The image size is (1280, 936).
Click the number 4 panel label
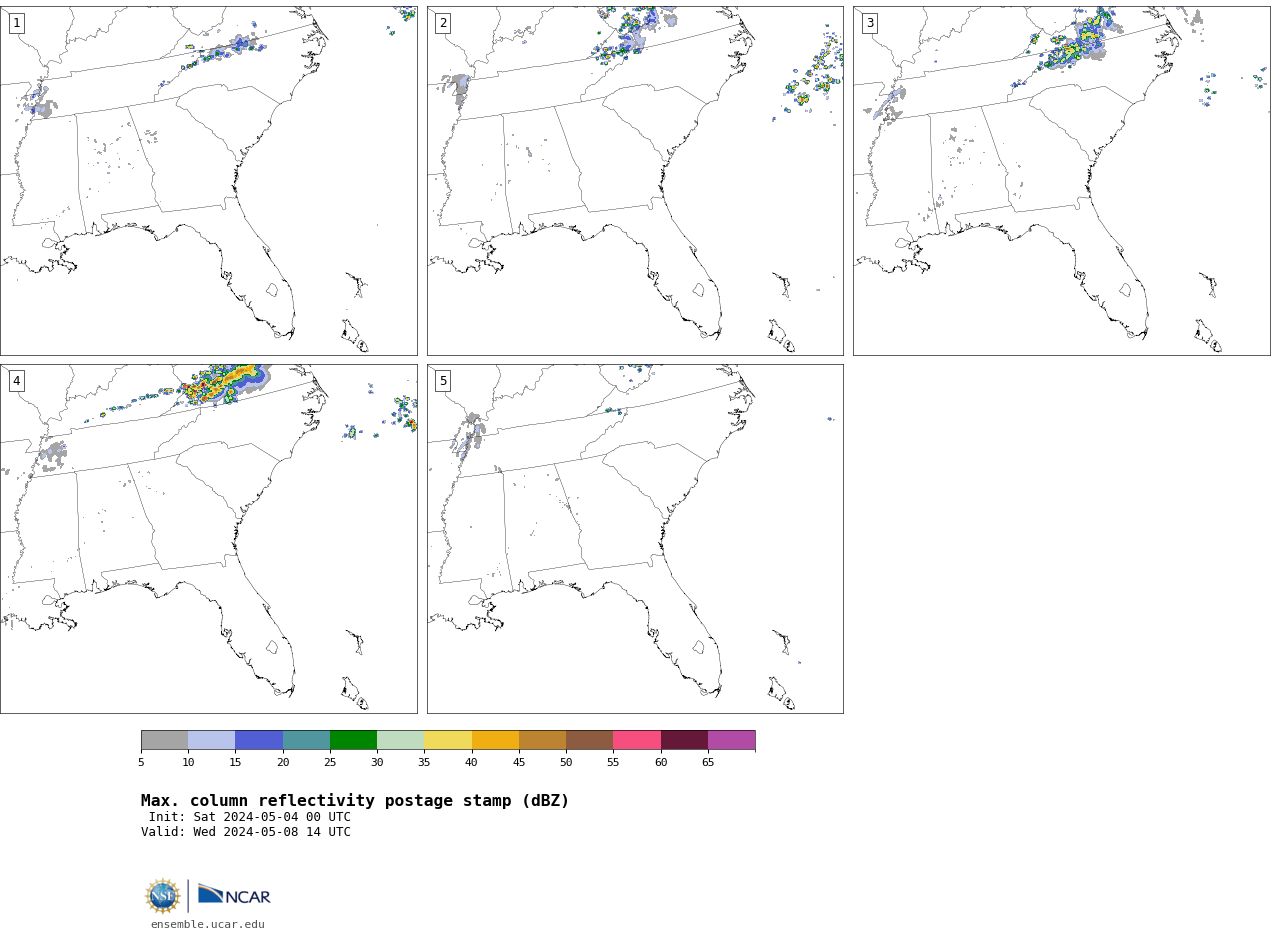click(16, 381)
